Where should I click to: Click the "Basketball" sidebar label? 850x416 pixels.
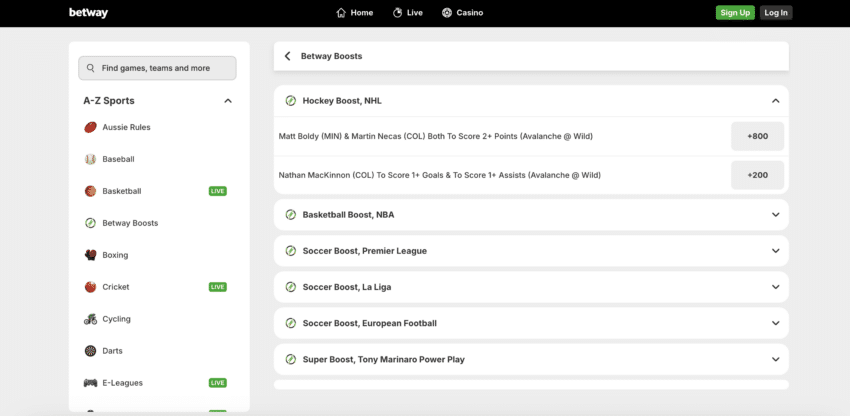coord(122,191)
